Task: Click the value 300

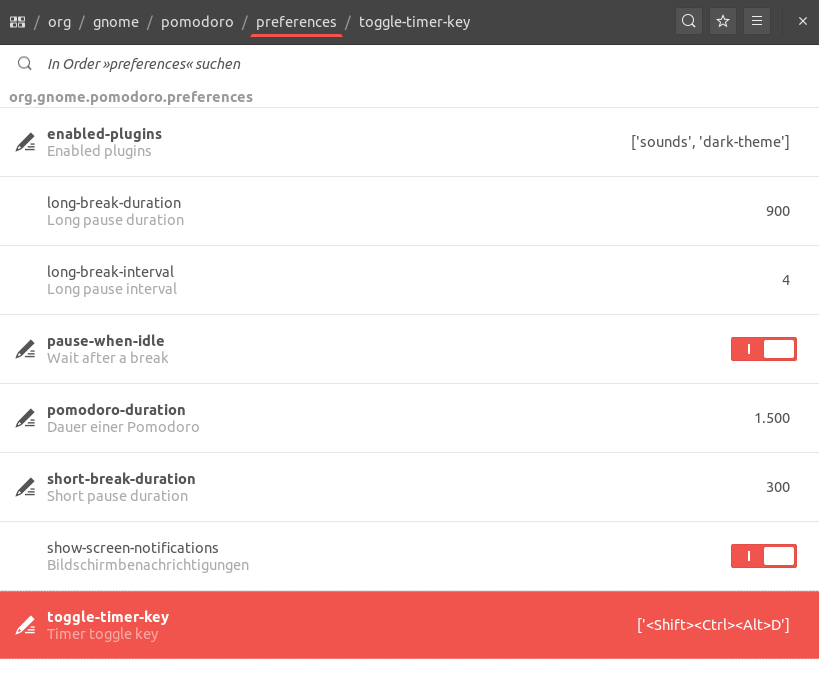Action: click(778, 487)
